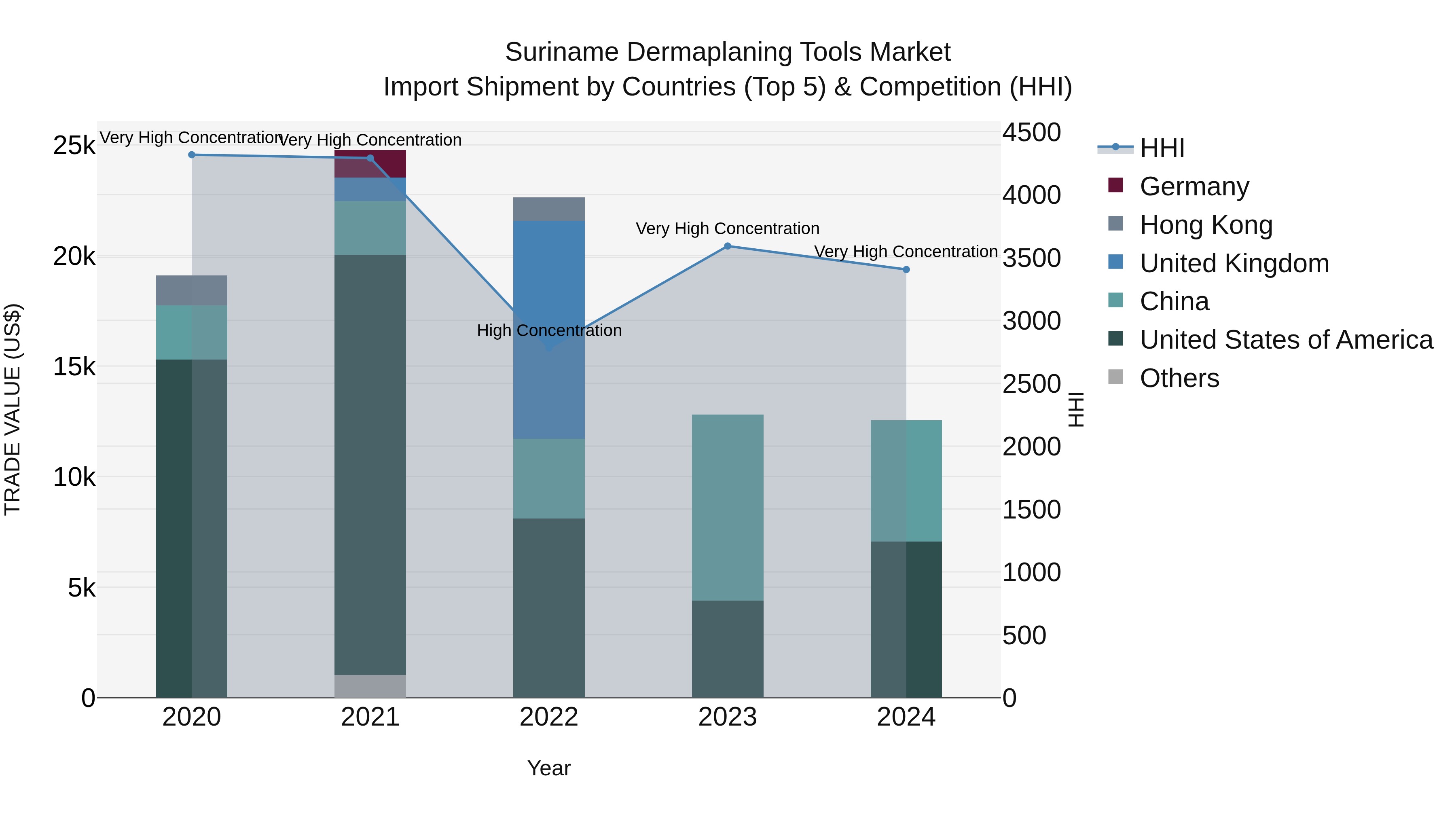Click the 2023 HHI data point
Viewport: 1456px width, 819px height.
(728, 246)
